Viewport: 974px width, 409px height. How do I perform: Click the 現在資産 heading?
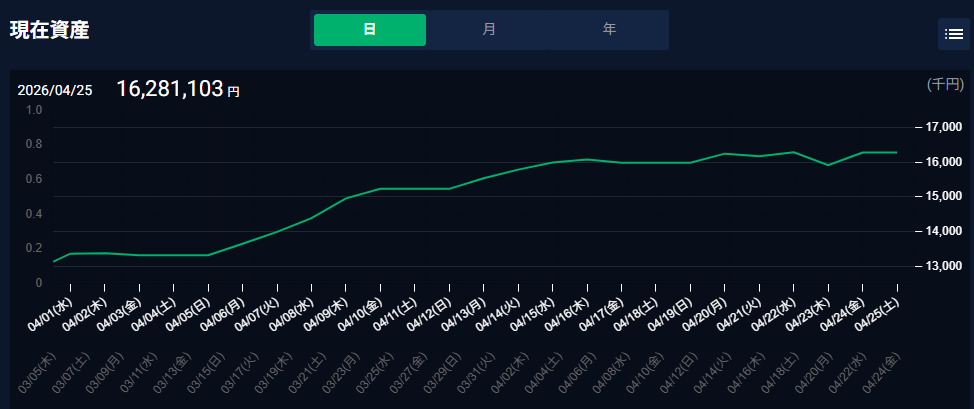[x=50, y=30]
